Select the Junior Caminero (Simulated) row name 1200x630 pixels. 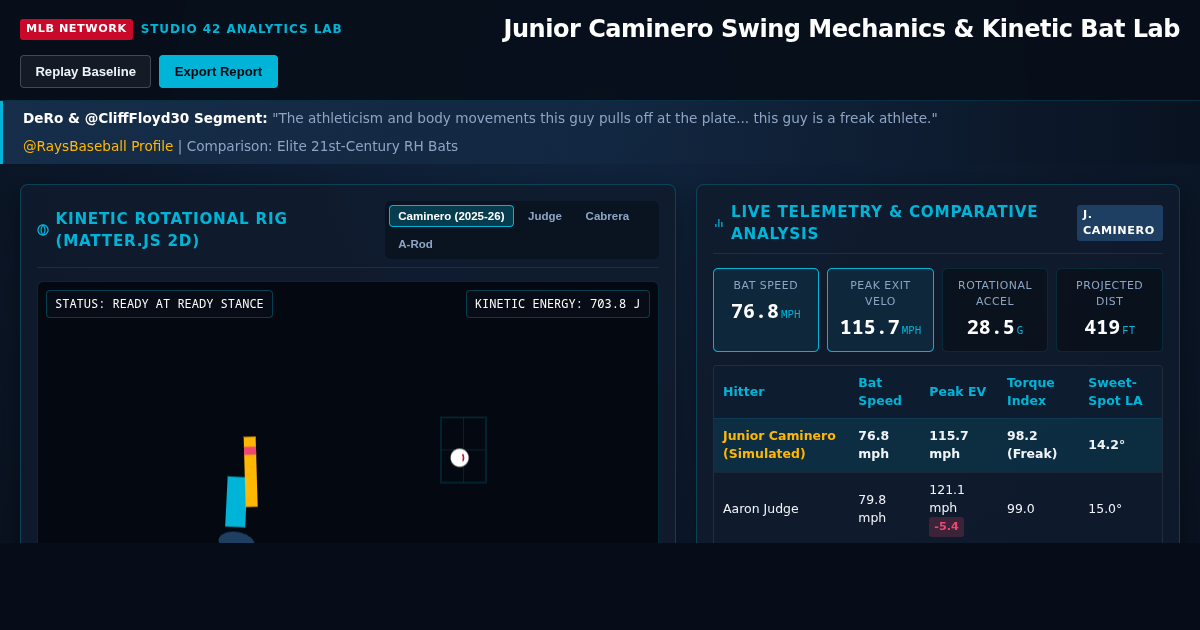click(779, 445)
